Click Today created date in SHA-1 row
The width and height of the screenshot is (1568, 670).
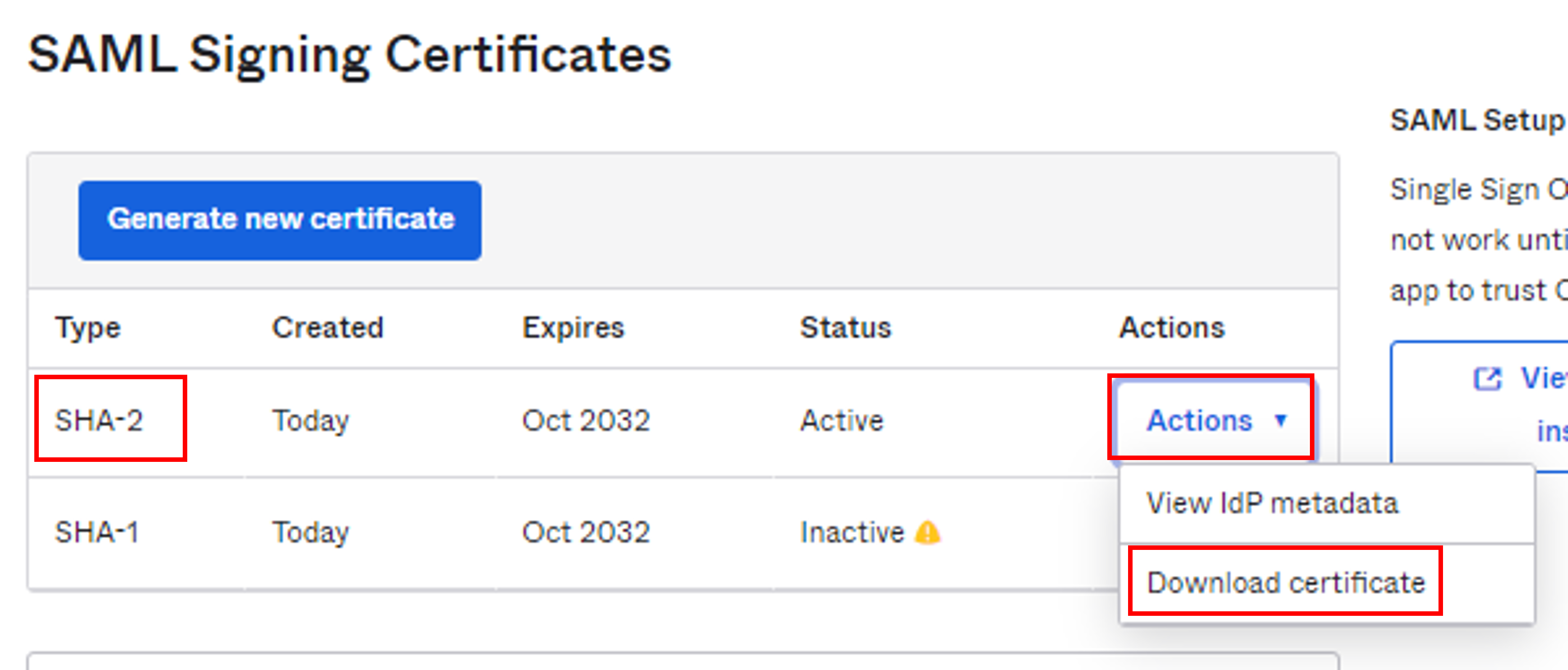pyautogui.click(x=310, y=533)
